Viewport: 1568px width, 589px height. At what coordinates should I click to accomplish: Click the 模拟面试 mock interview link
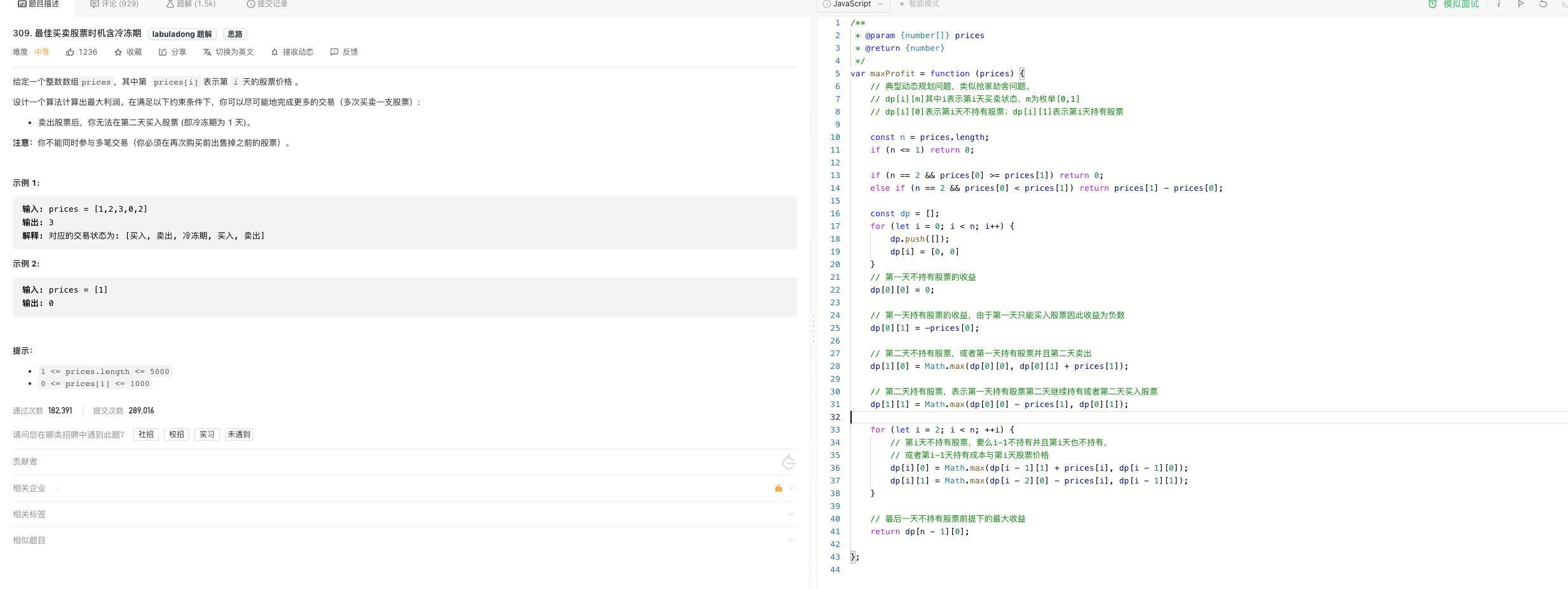[x=1461, y=4]
